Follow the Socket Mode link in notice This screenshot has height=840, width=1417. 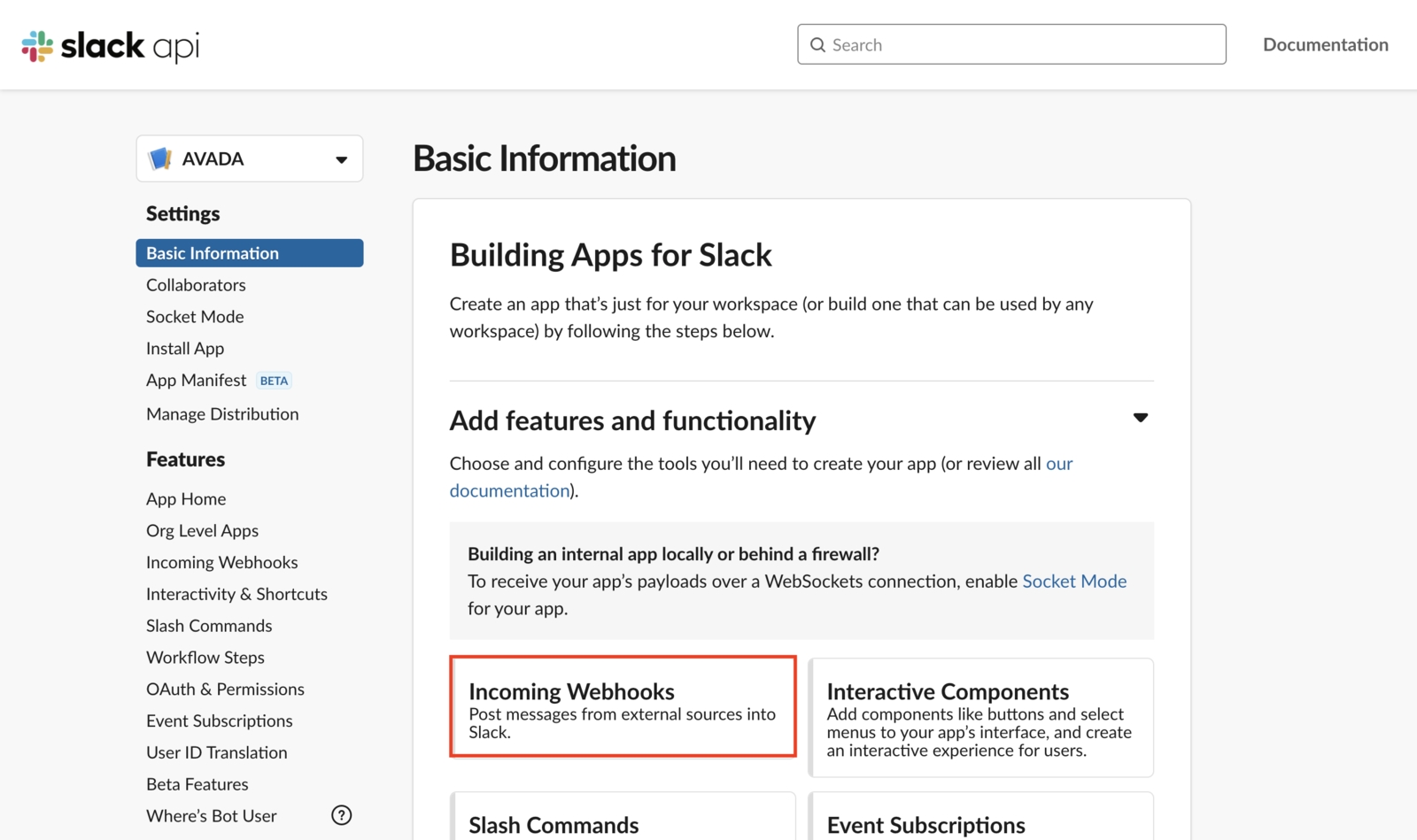click(1074, 582)
